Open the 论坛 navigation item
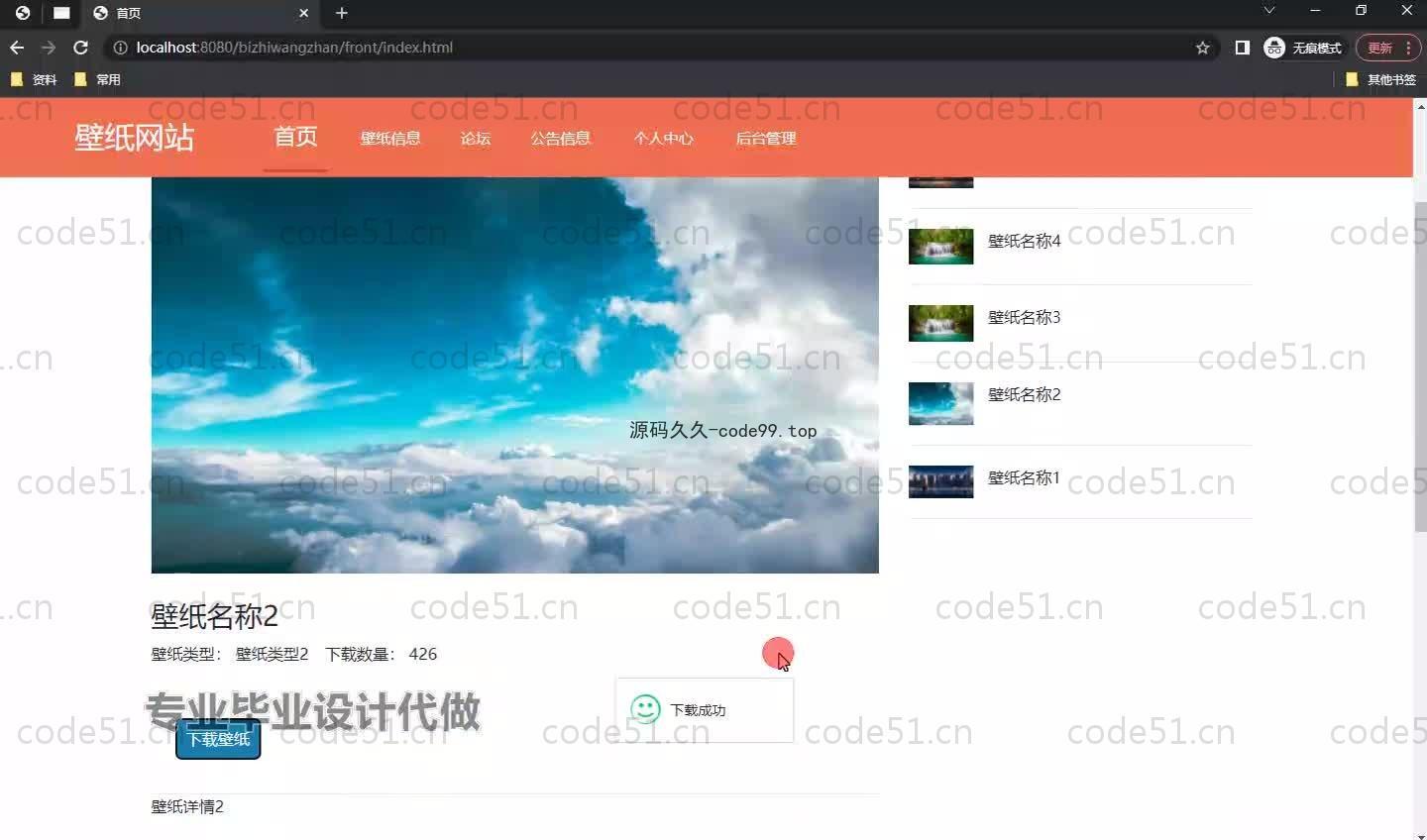This screenshot has width=1427, height=840. pos(475,139)
